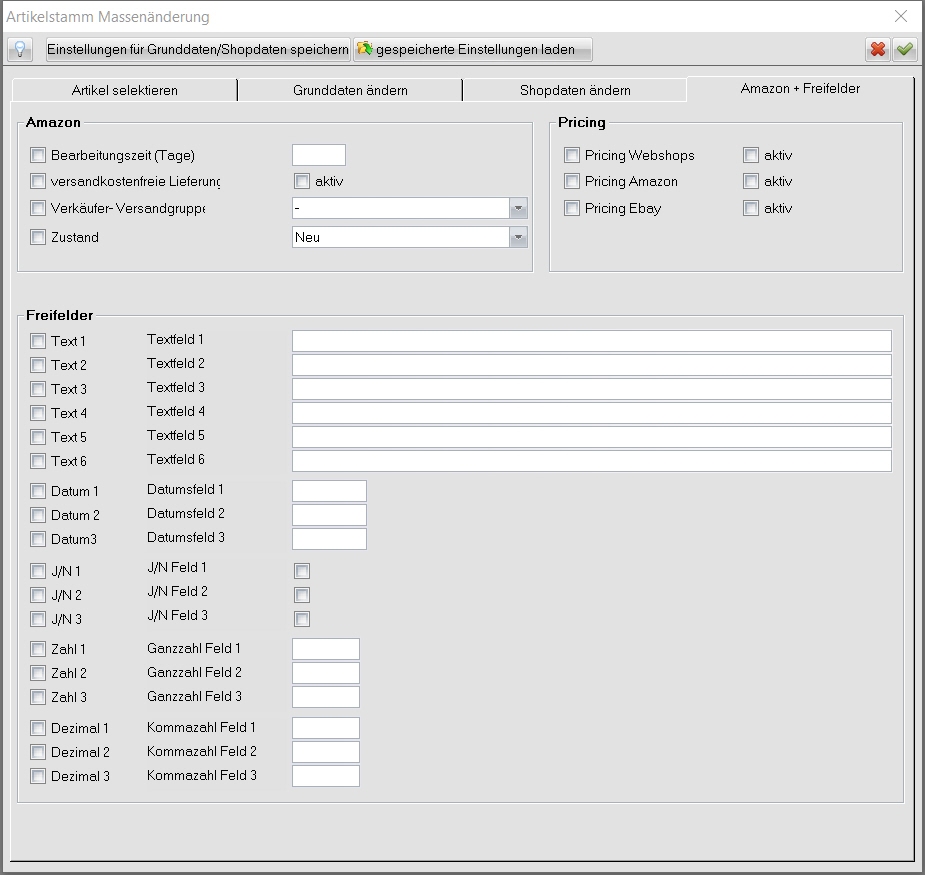
Task: Tick the Zahl 2 checkbox
Action: pyautogui.click(x=38, y=673)
